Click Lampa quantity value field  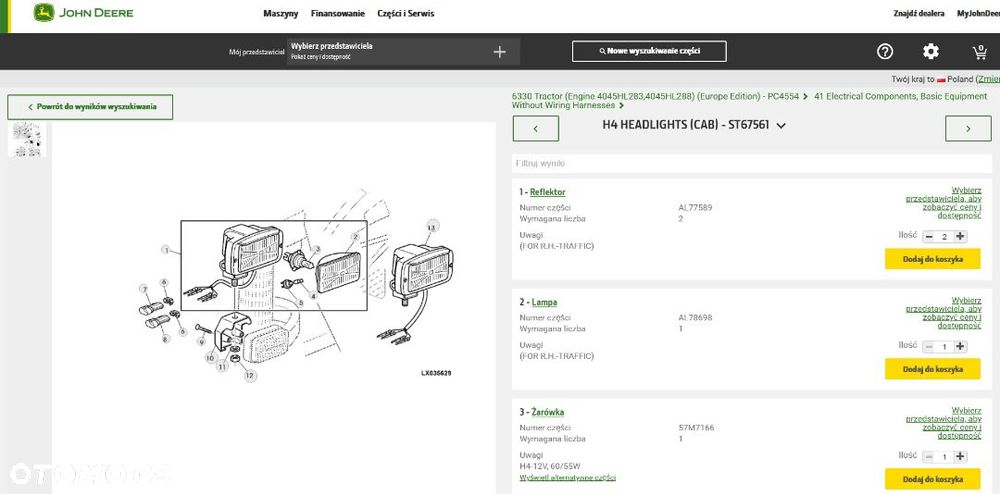tap(945, 347)
